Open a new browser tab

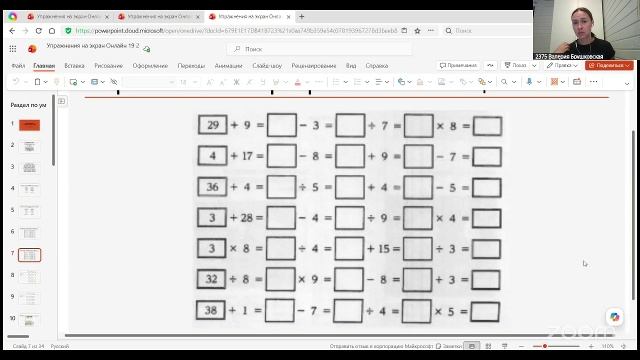[x=302, y=17]
